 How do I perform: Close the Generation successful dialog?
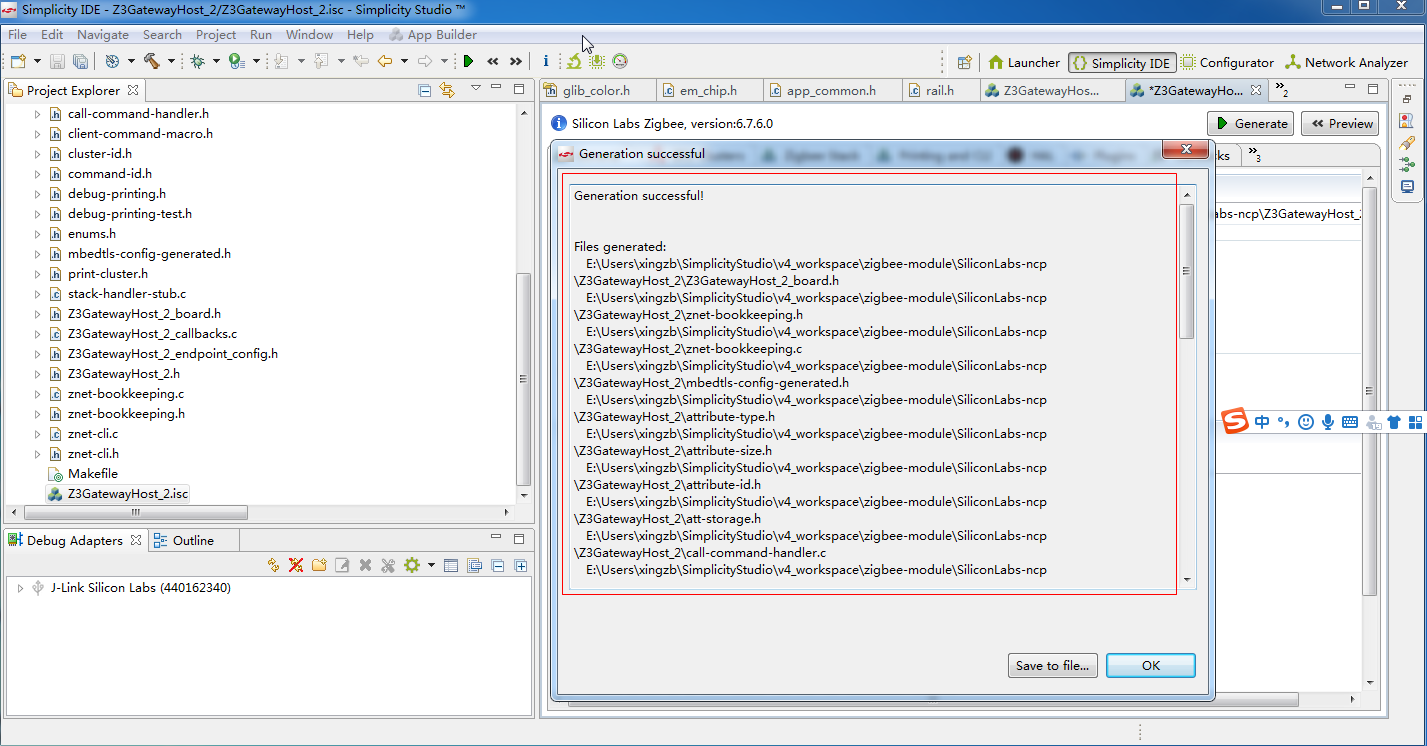pyautogui.click(x=1186, y=150)
